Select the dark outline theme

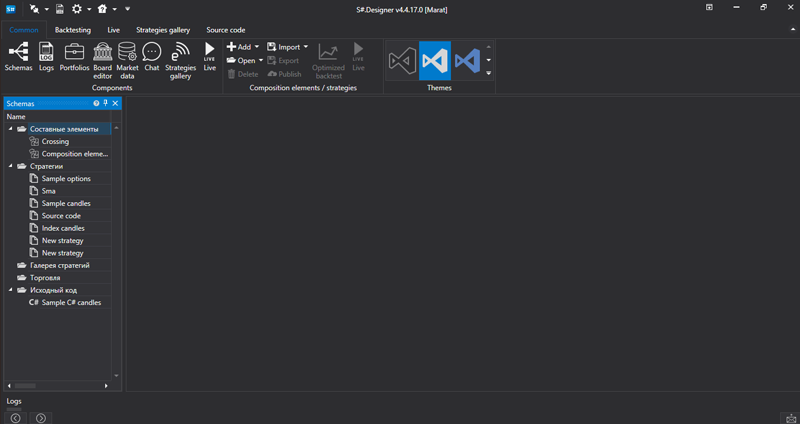coord(402,61)
